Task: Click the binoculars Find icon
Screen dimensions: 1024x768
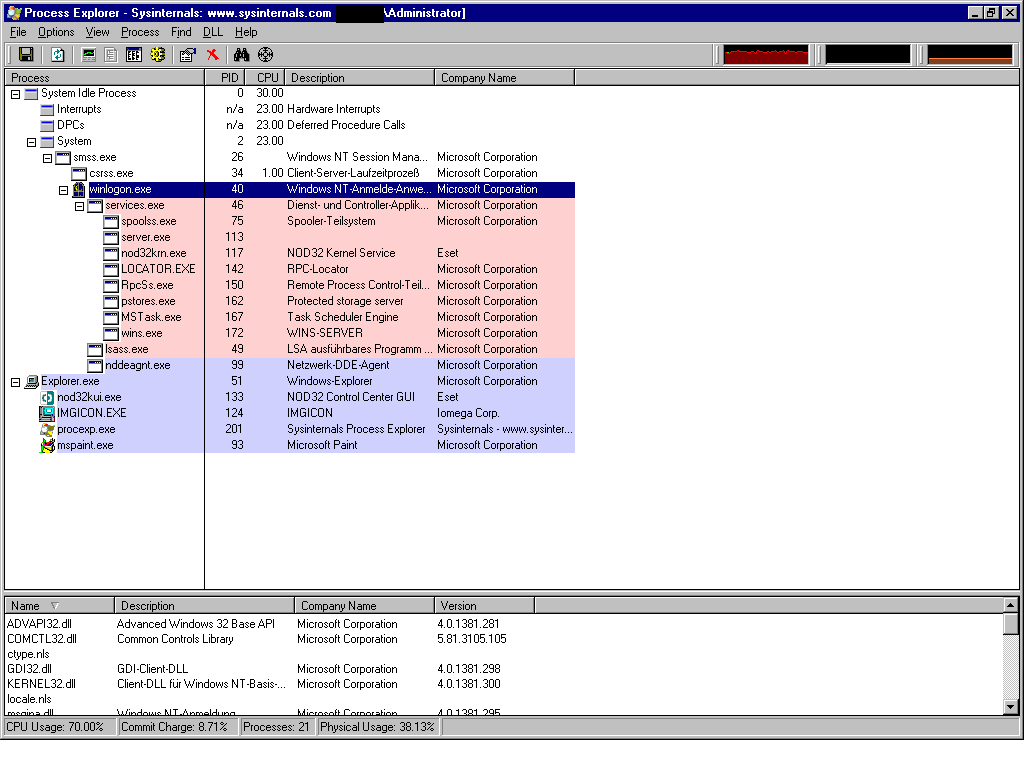Action: pos(241,55)
